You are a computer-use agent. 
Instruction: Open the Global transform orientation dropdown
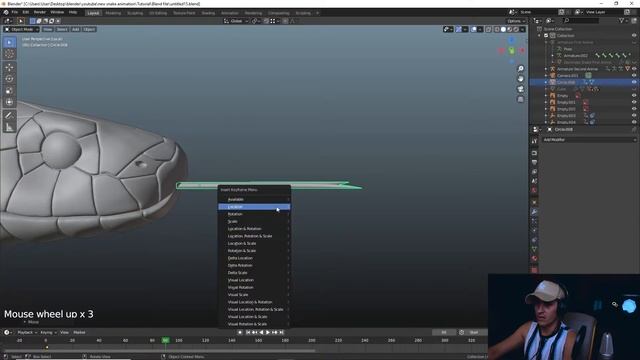[236, 21]
